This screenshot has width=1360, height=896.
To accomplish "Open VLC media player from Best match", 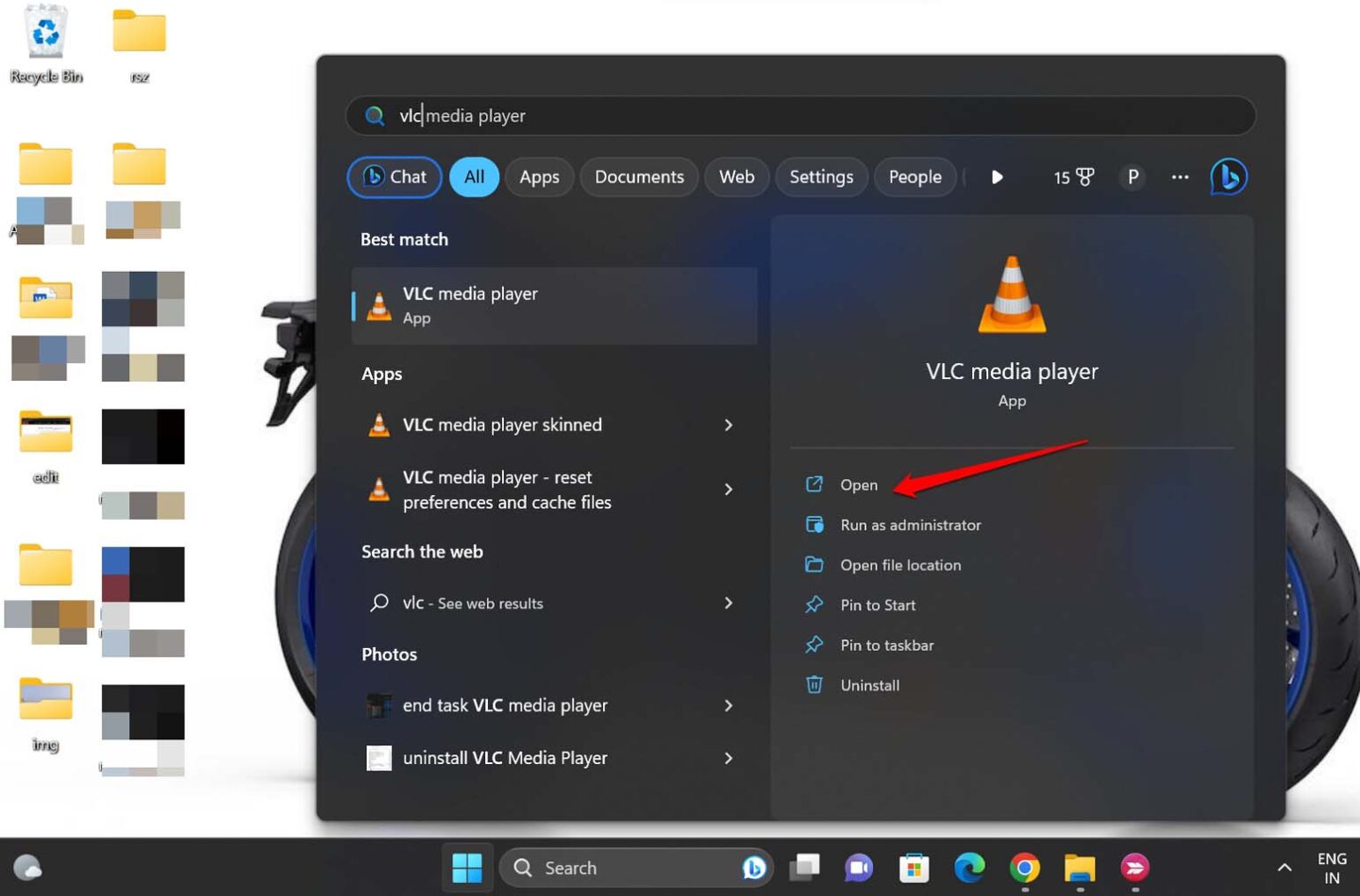I will click(x=555, y=305).
